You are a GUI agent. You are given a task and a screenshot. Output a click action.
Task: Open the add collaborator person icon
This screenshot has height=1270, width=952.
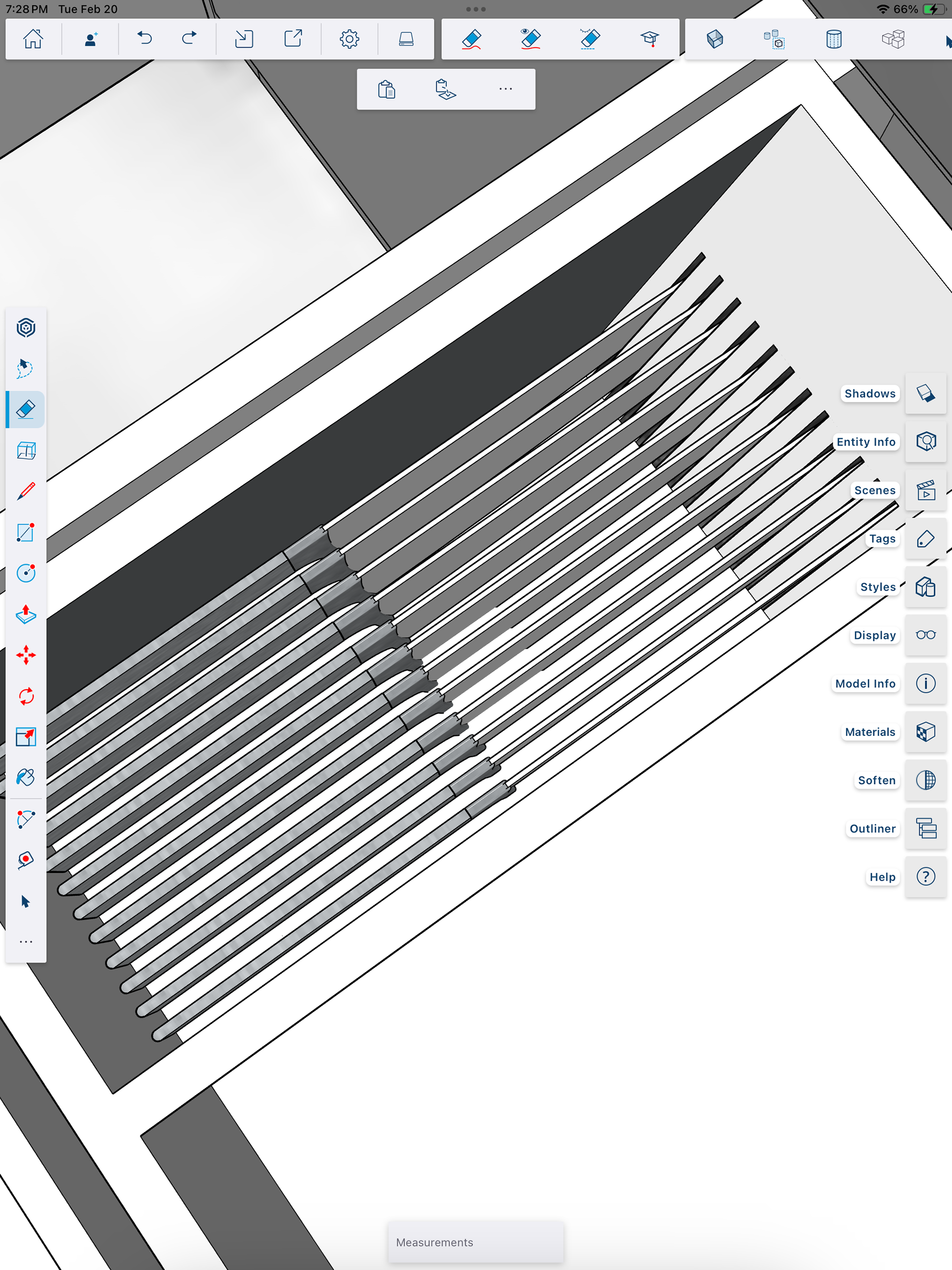pos(91,39)
